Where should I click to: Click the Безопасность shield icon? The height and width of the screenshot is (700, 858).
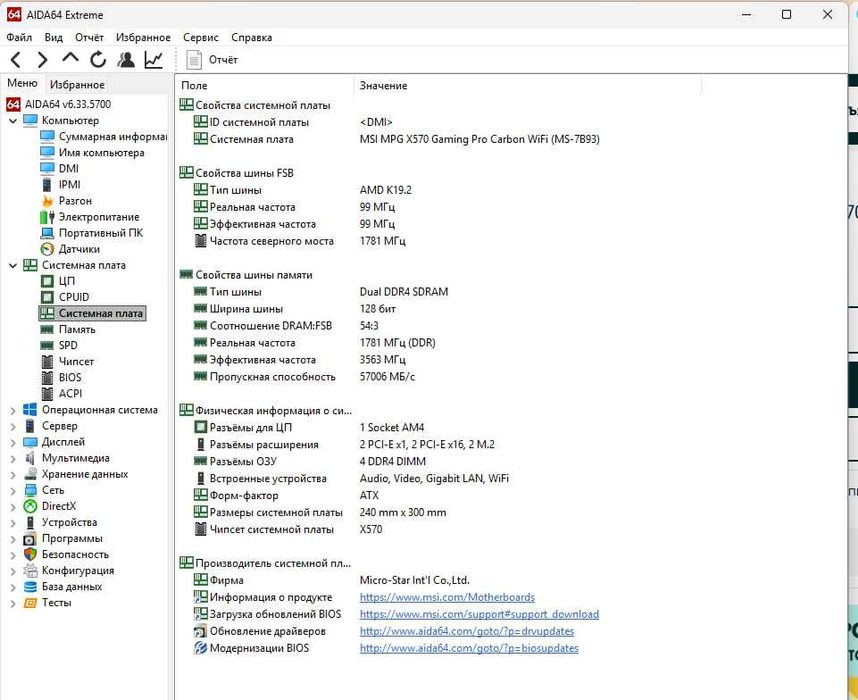point(30,554)
